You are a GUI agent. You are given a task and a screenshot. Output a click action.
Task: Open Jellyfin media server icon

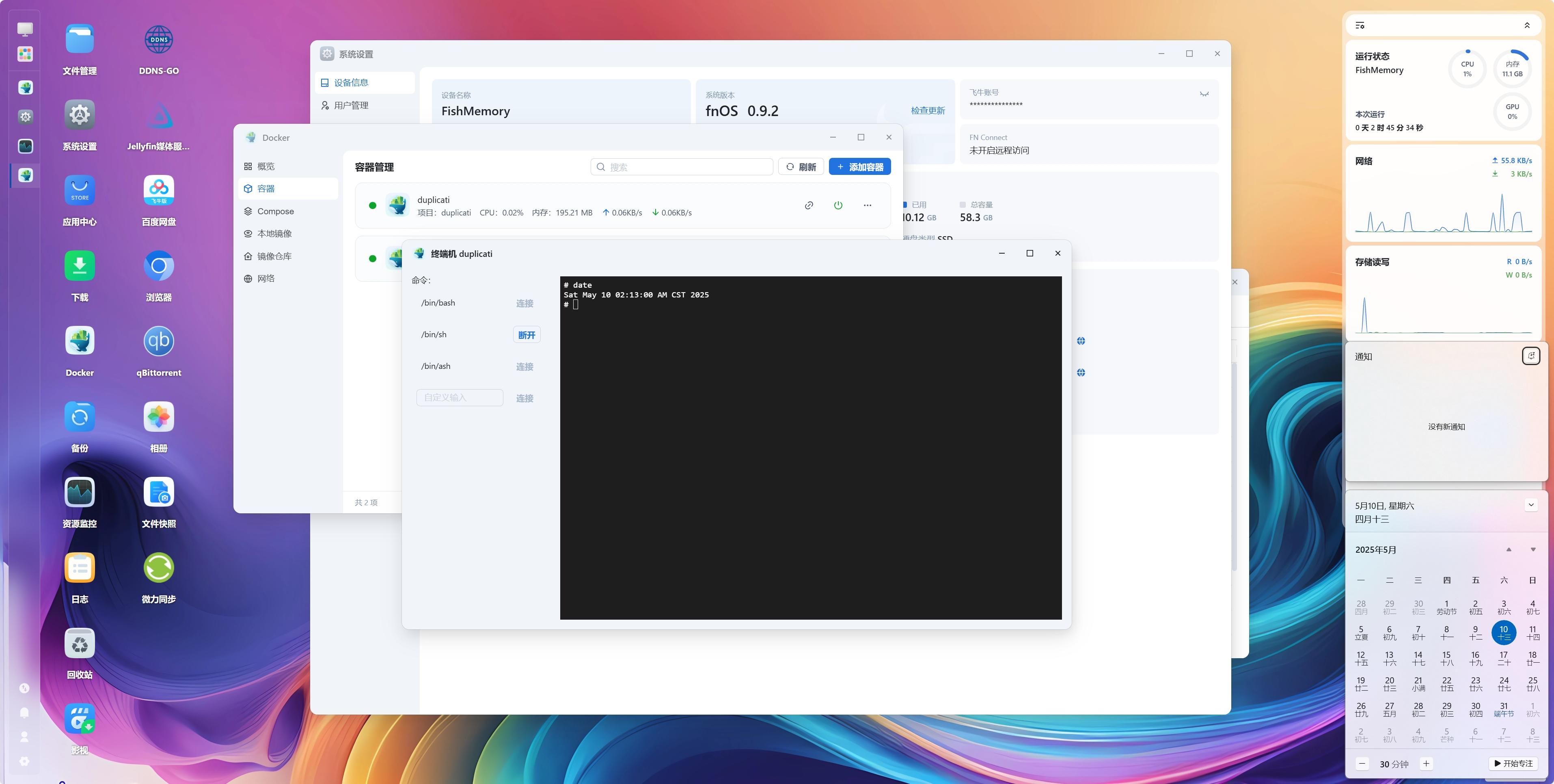(159, 115)
